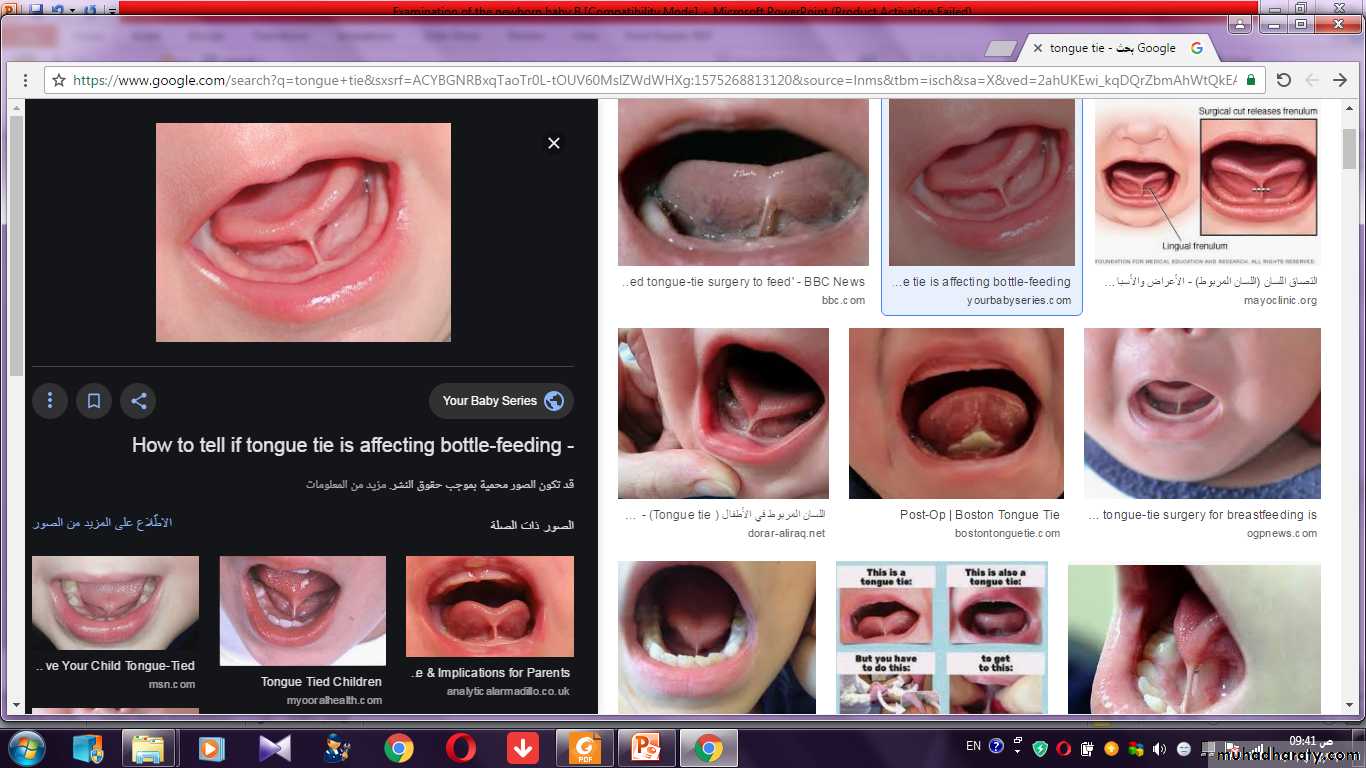
Task: Open Opera browser from the taskbar
Action: (461, 748)
